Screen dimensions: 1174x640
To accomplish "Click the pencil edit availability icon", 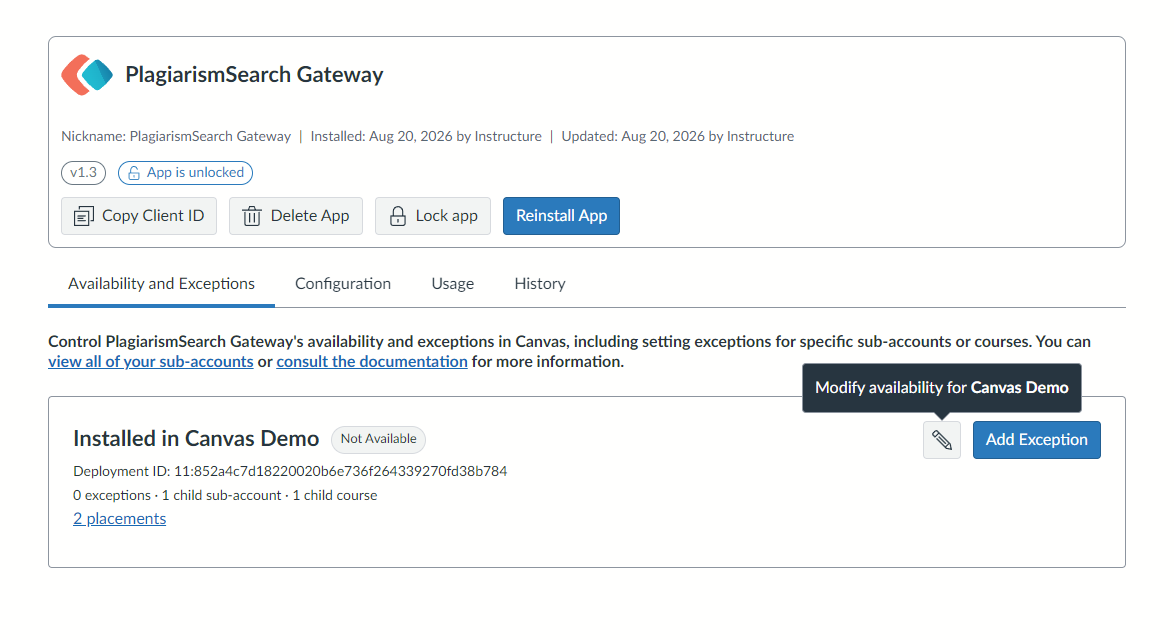I will [941, 440].
